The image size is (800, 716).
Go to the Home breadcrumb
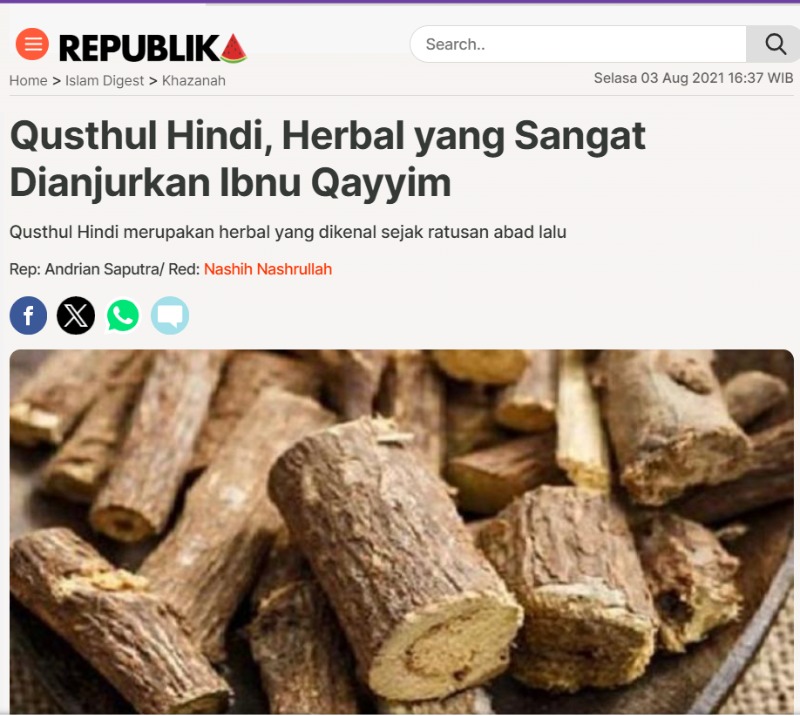29,81
